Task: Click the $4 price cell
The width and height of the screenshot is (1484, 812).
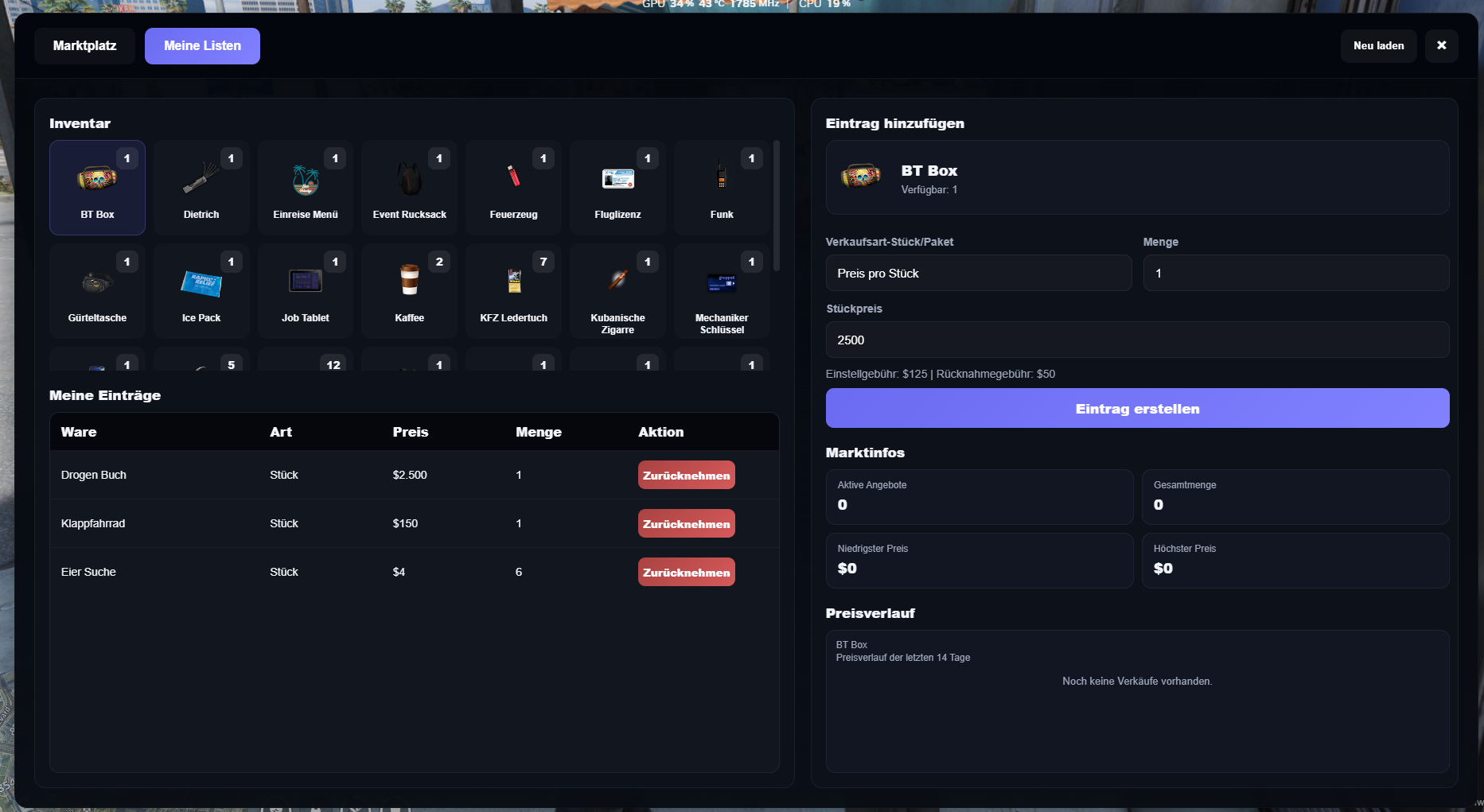Action: pyautogui.click(x=399, y=572)
